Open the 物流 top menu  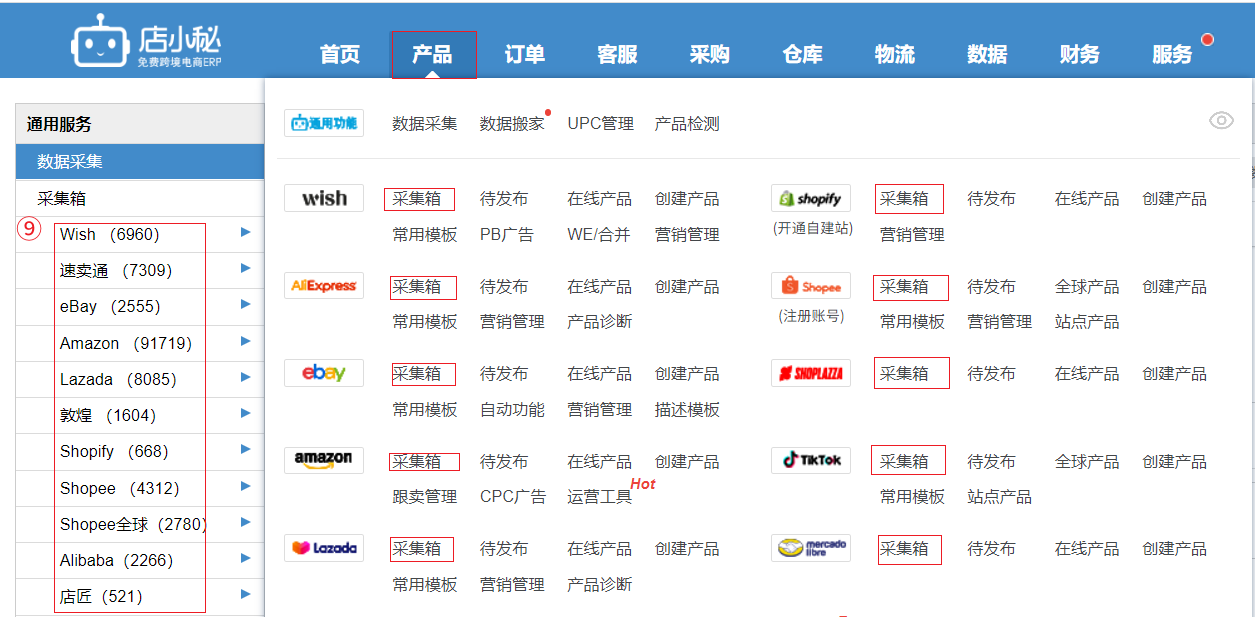[895, 54]
